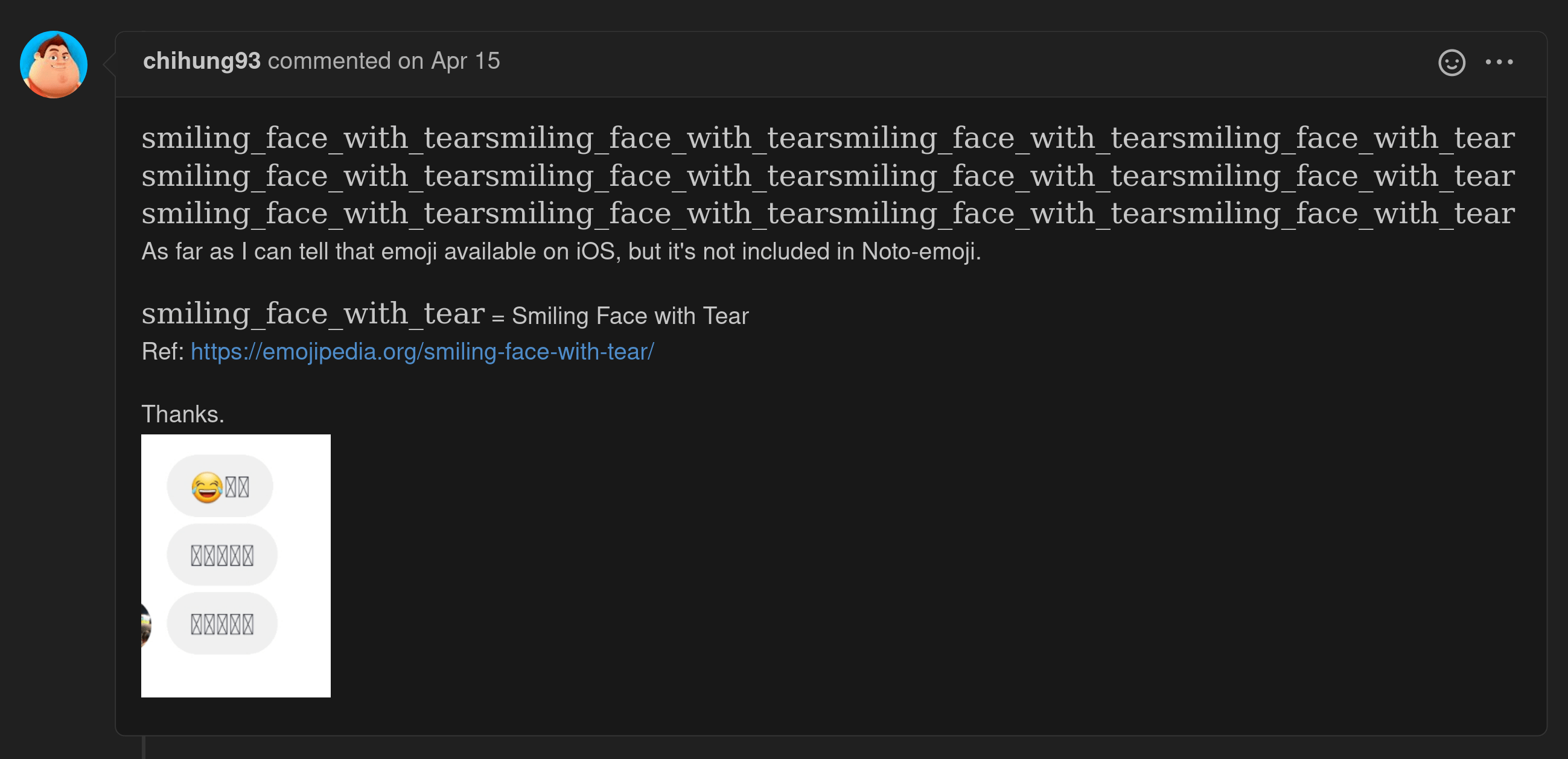Click the Thanks. text in the comment
This screenshot has height=759, width=1568.
tap(183, 414)
